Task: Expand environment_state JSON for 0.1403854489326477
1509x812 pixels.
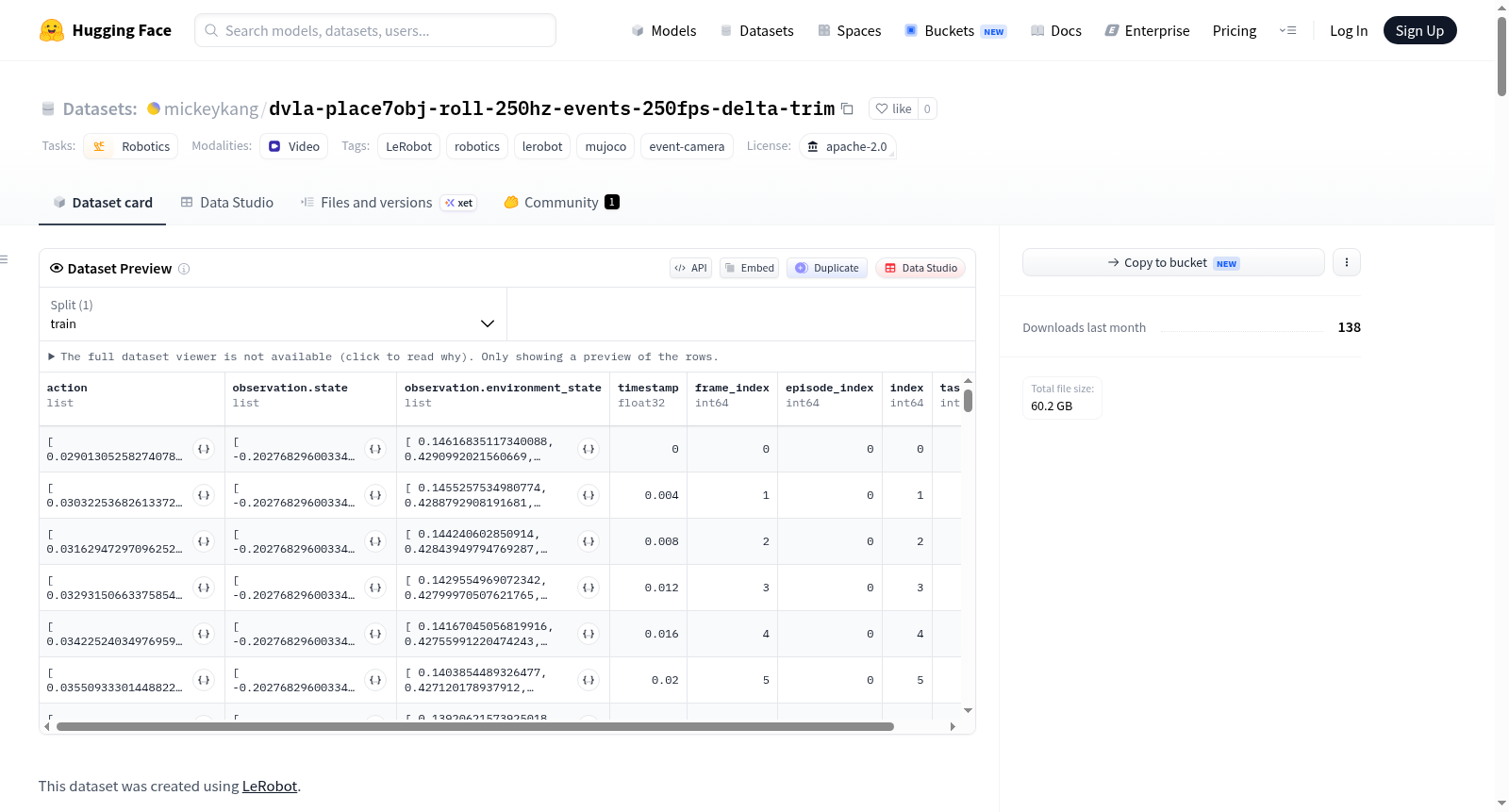Action: point(589,680)
